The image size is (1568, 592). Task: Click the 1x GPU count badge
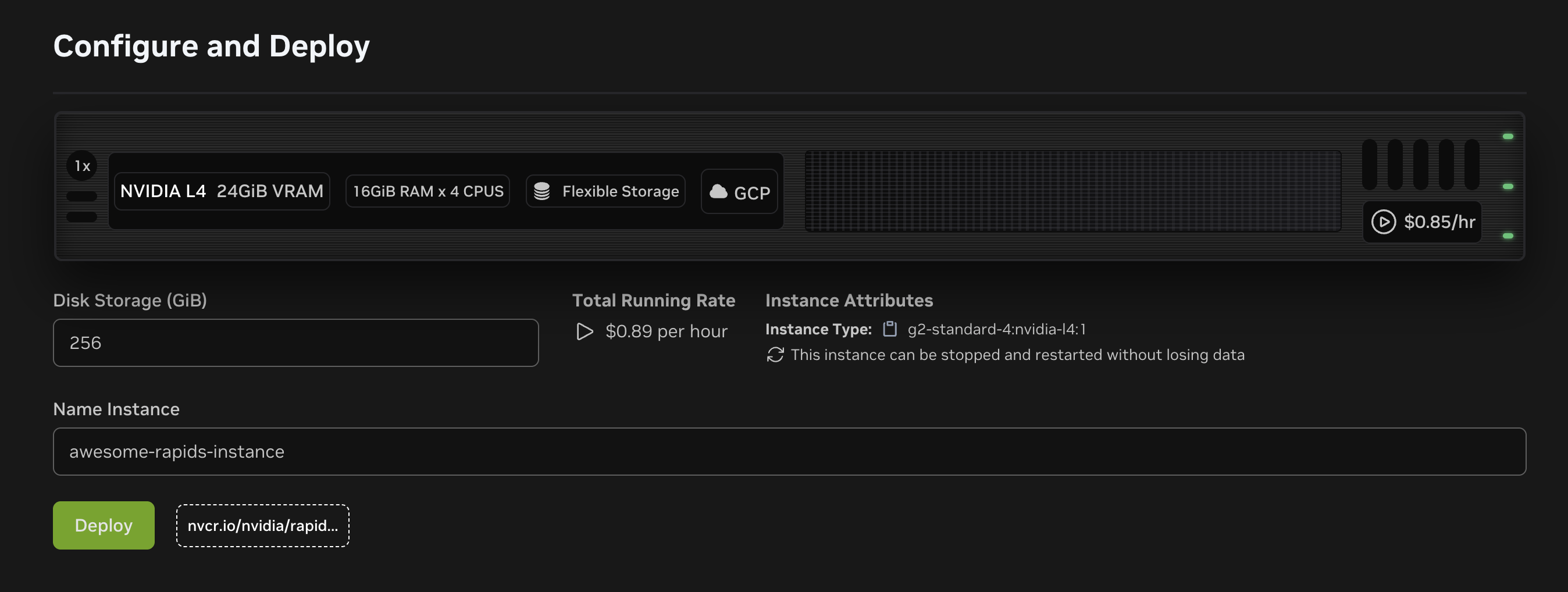click(x=81, y=165)
